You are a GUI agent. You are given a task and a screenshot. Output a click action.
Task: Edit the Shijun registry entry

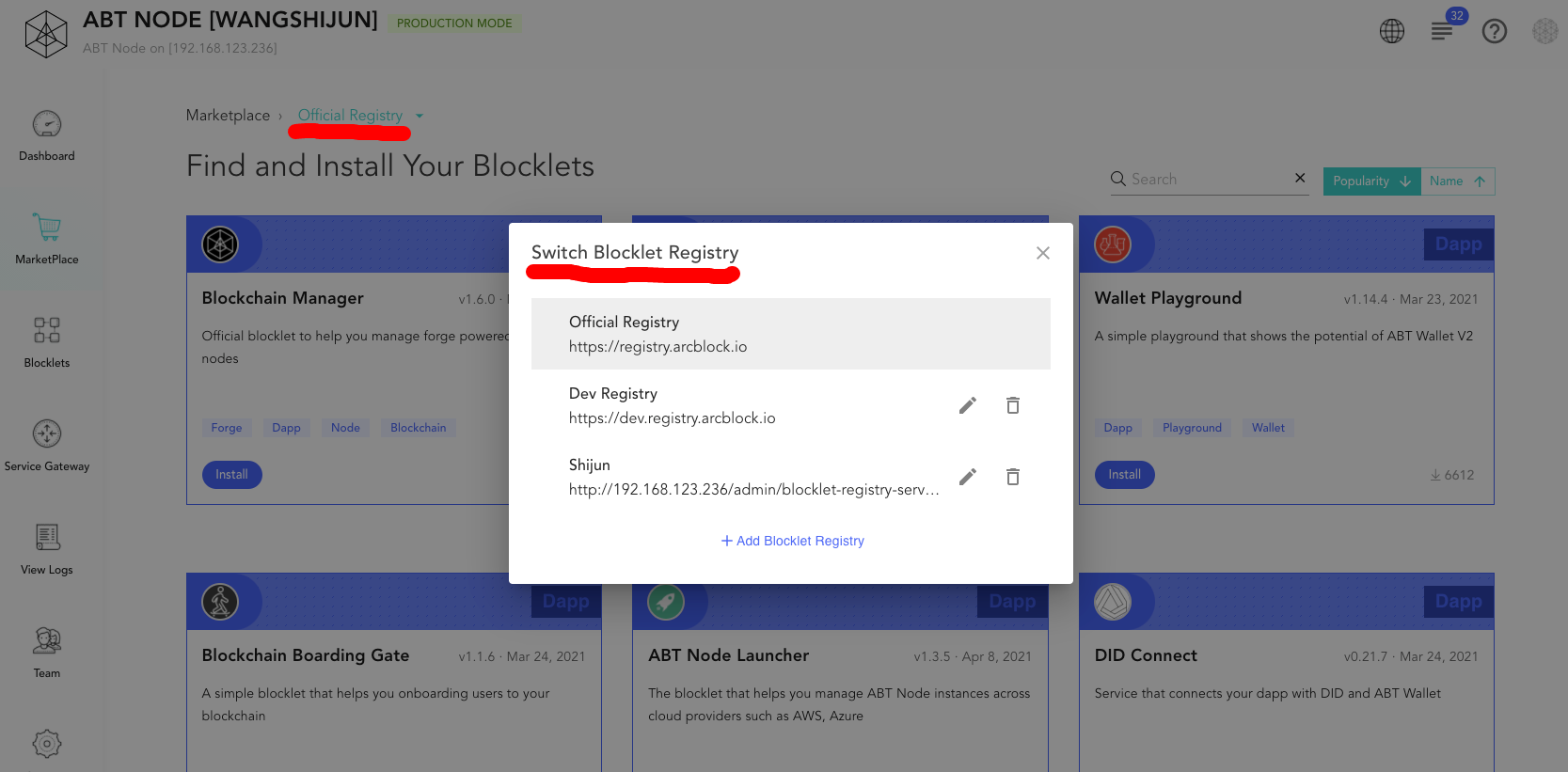(967, 477)
